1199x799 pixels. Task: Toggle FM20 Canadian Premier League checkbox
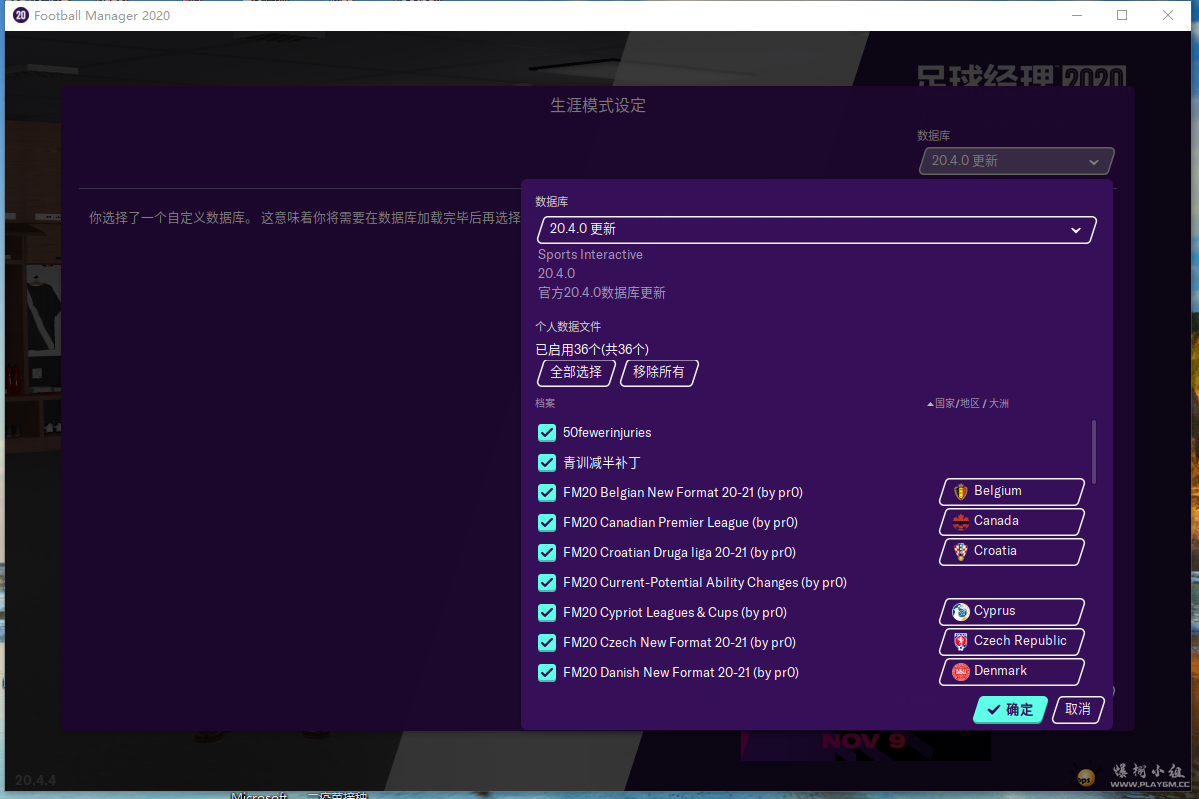pyautogui.click(x=547, y=523)
